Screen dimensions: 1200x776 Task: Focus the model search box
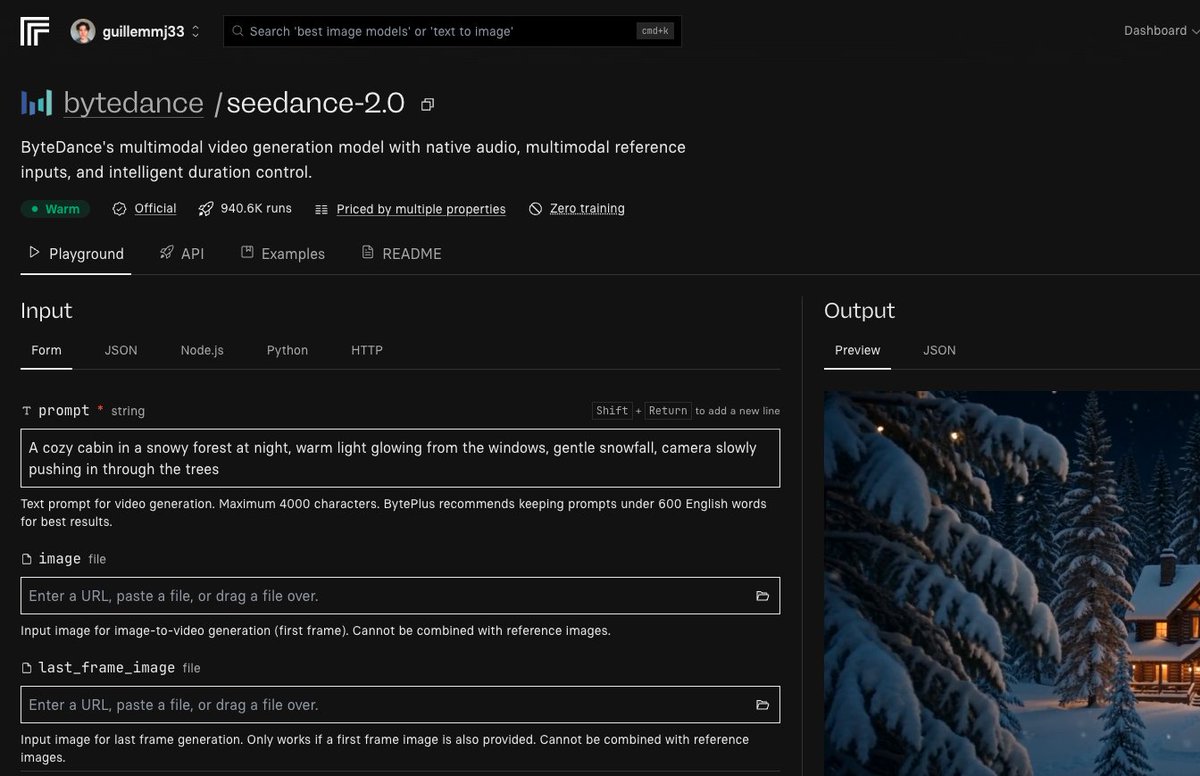[x=452, y=31]
